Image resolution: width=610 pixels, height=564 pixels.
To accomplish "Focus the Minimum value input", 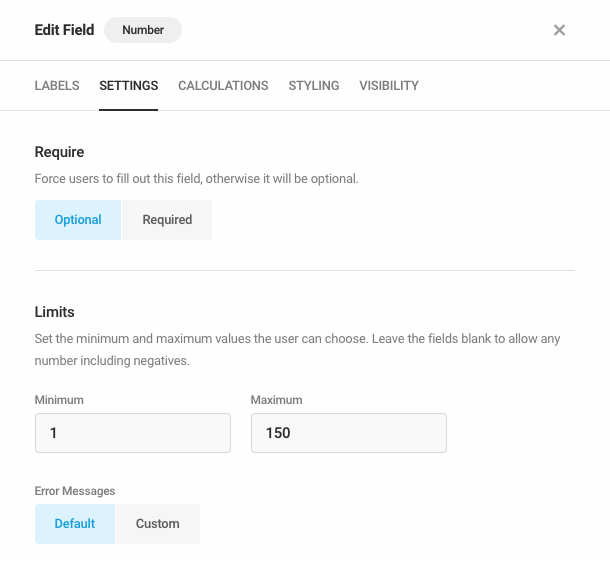I will click(x=133, y=433).
